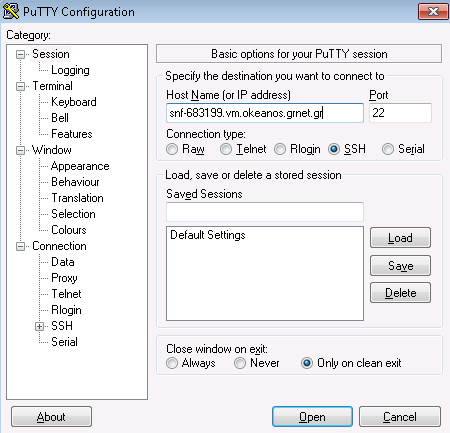
Task: Click the Load button
Action: (x=400, y=238)
